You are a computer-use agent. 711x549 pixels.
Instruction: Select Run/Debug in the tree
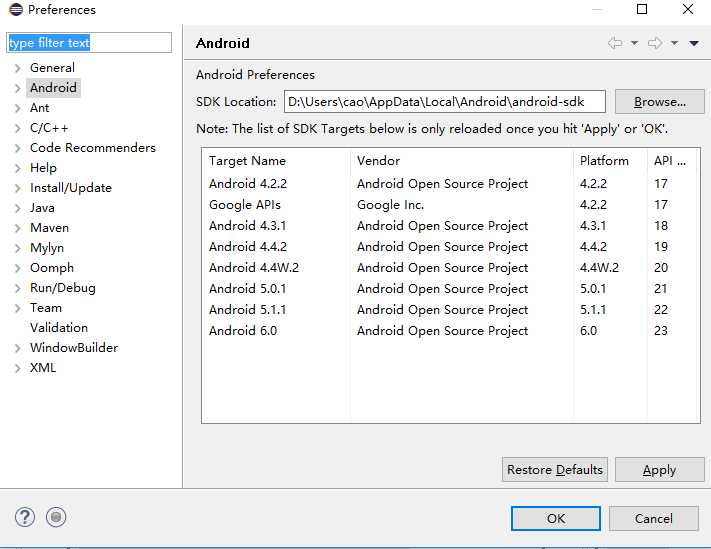(63, 288)
